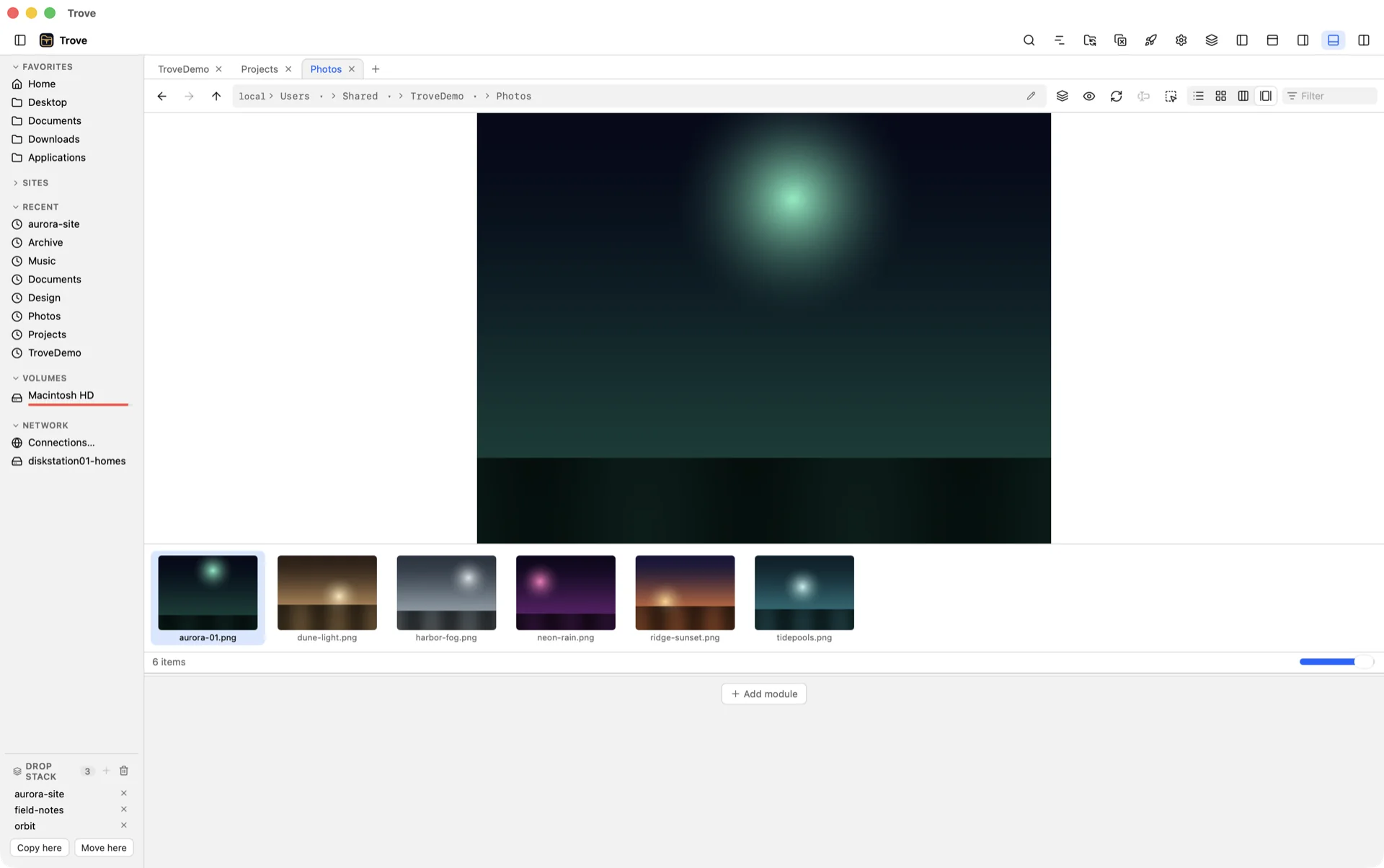Switch to grid view
Image resolution: width=1384 pixels, height=868 pixels.
coord(1221,96)
